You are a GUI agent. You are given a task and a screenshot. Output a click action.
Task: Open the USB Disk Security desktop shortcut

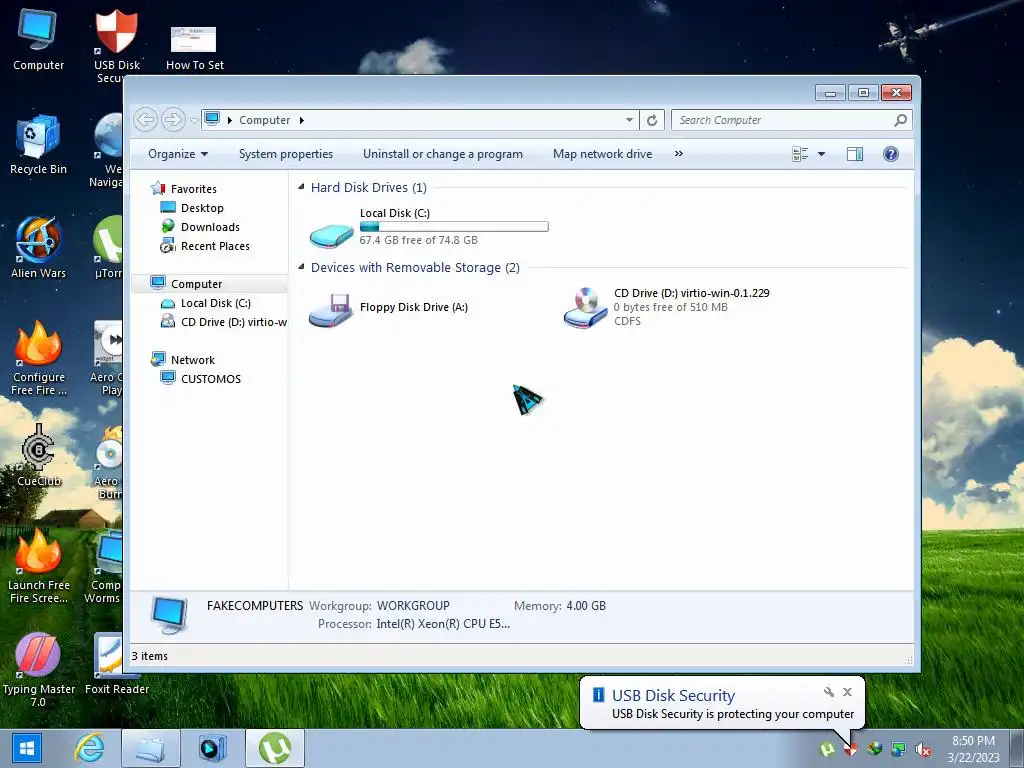coord(116,46)
